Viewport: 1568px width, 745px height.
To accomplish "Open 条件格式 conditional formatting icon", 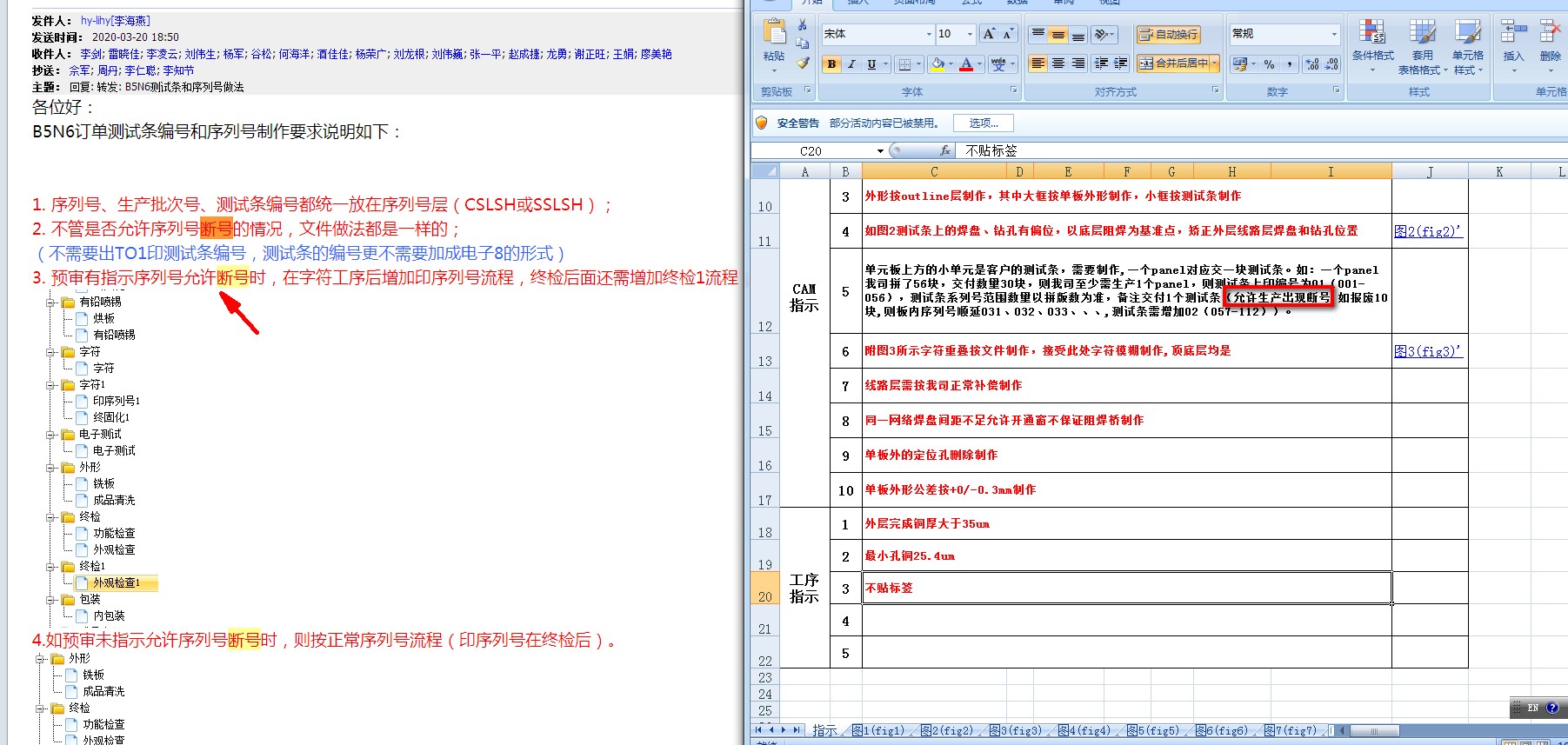I will point(1372,32).
